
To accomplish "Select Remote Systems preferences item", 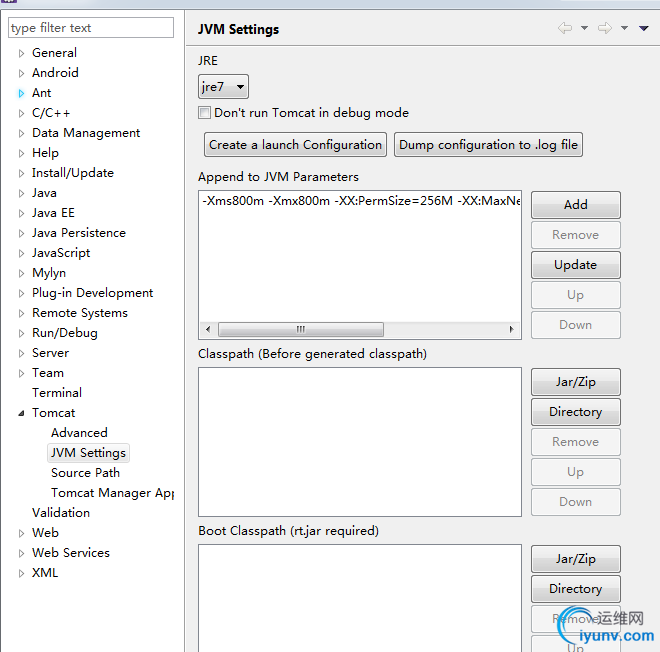I will (80, 313).
